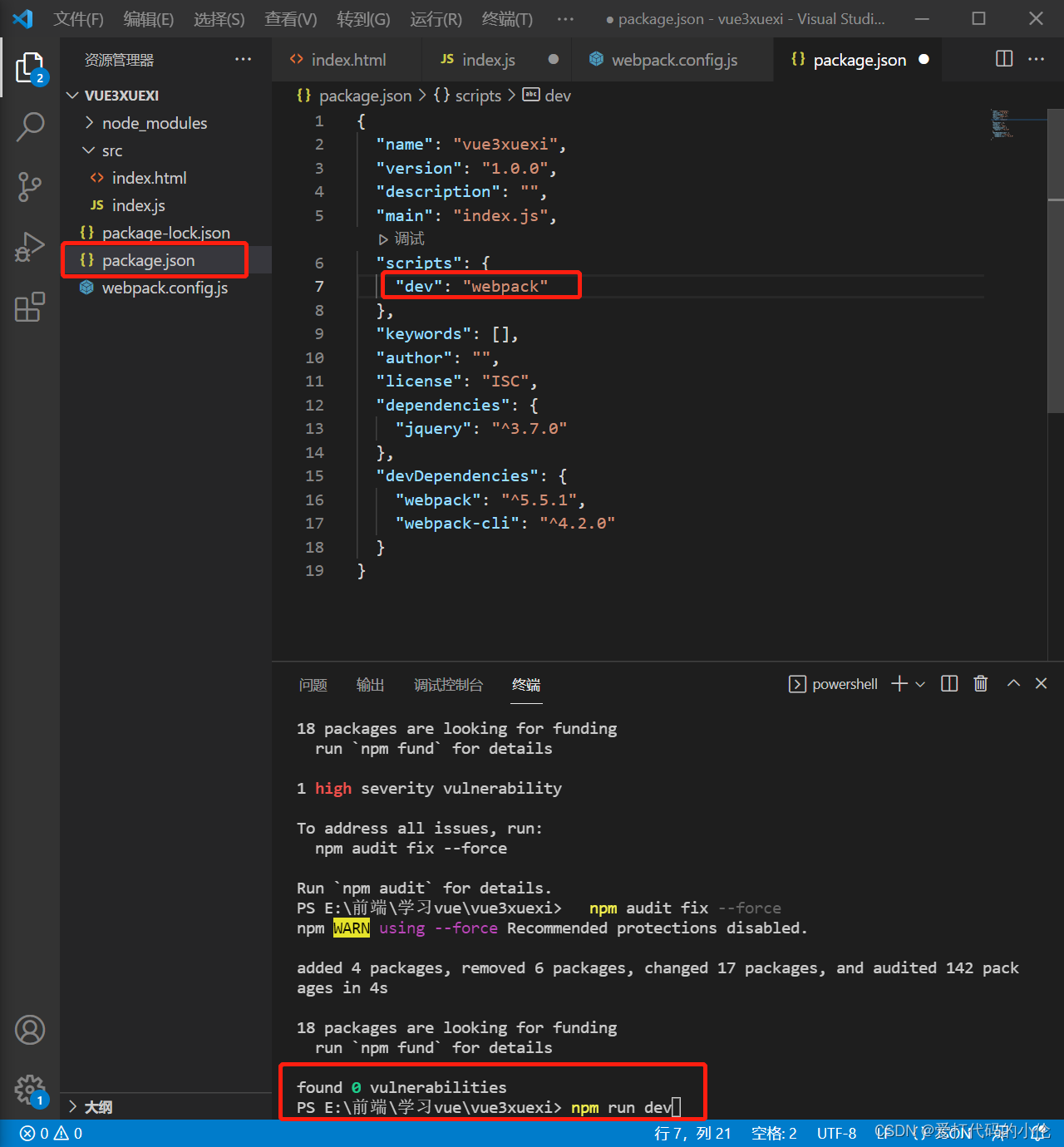Open the Source Control view icon
This screenshot has width=1064, height=1147.
(x=30, y=187)
